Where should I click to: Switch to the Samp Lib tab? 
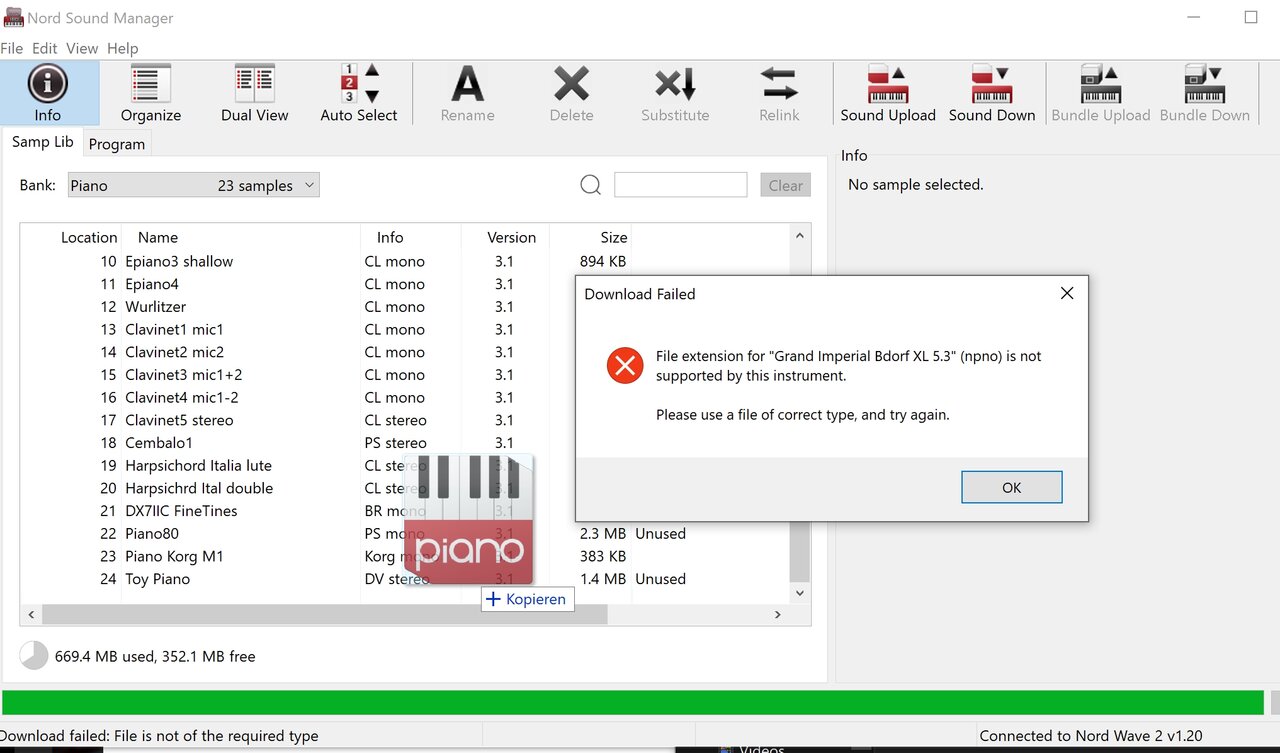coord(42,142)
